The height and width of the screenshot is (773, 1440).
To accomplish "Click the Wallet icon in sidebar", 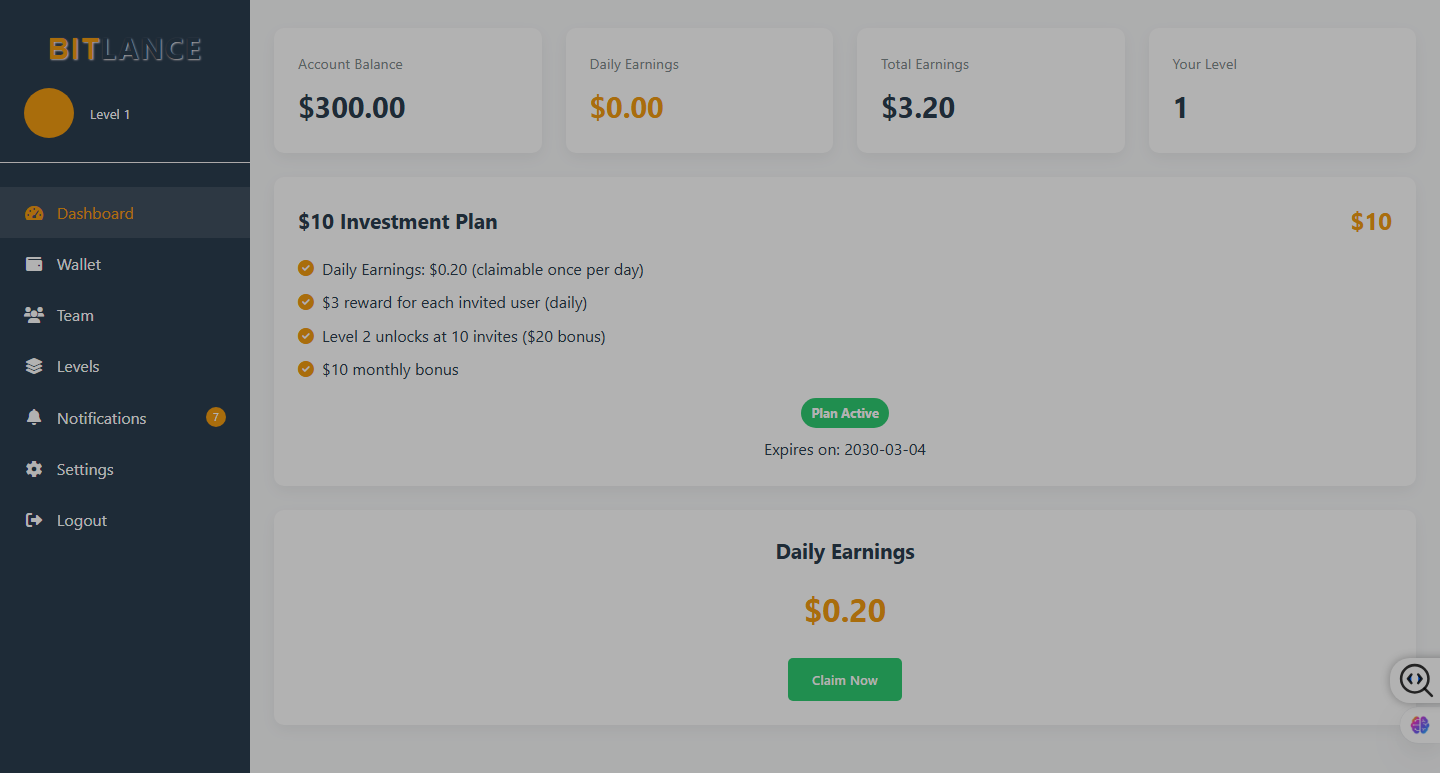I will click(34, 264).
